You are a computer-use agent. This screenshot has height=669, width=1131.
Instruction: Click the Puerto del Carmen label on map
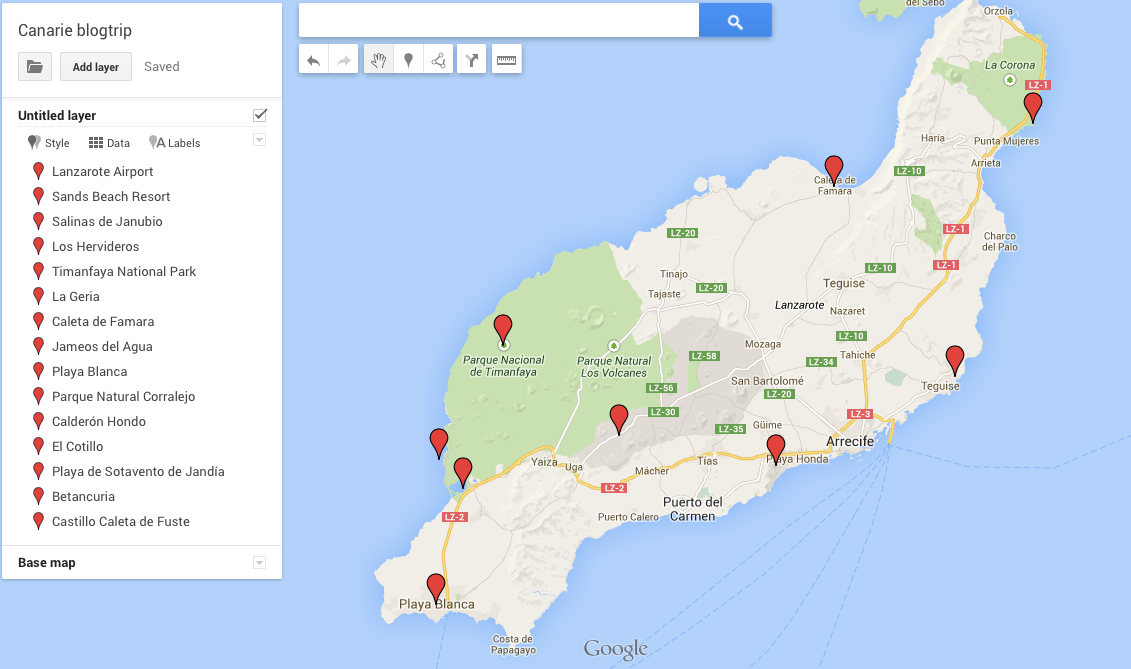(692, 509)
